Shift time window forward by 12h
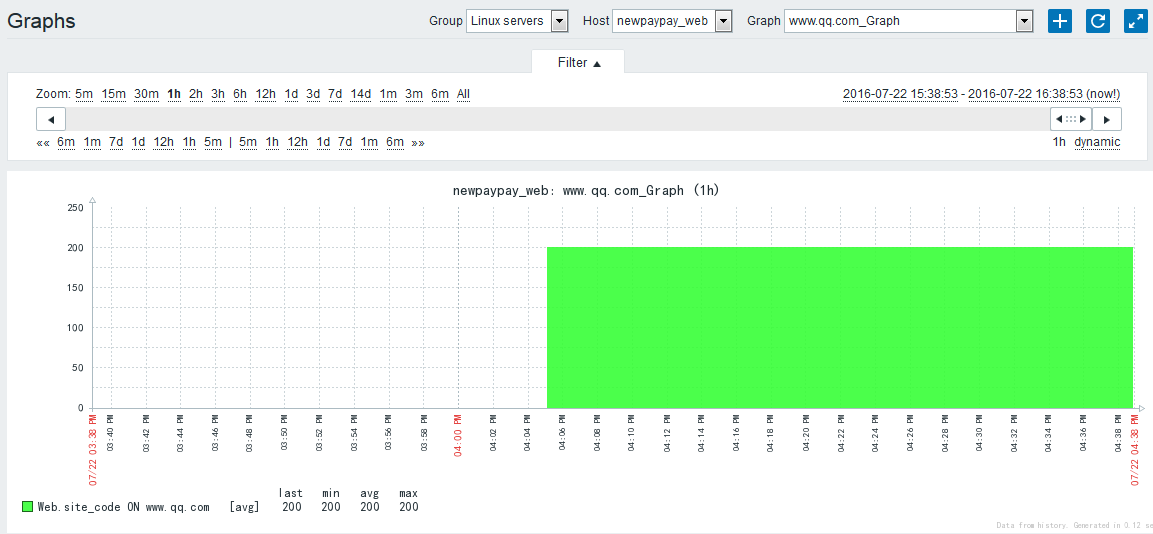 coord(298,142)
